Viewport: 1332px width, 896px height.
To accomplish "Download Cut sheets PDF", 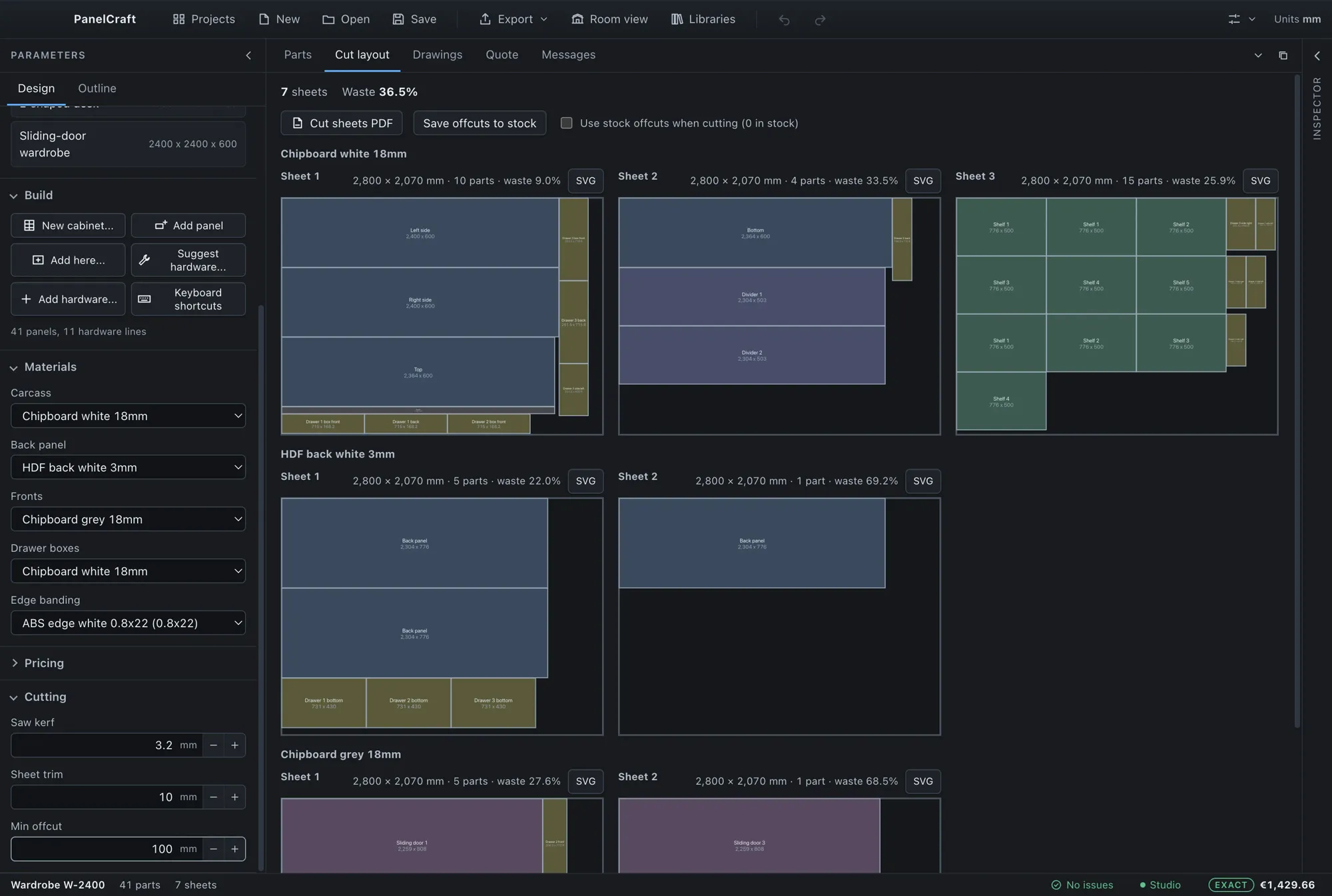I will (x=342, y=123).
